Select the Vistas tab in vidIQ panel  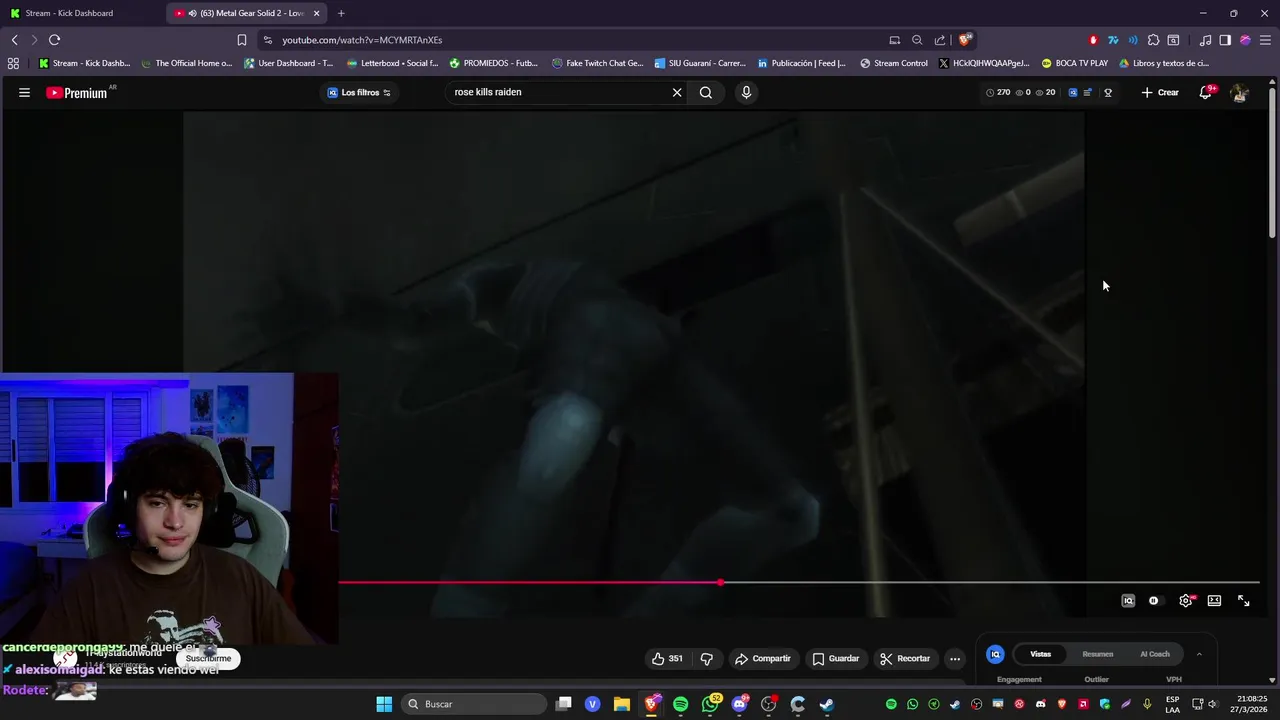[1041, 654]
